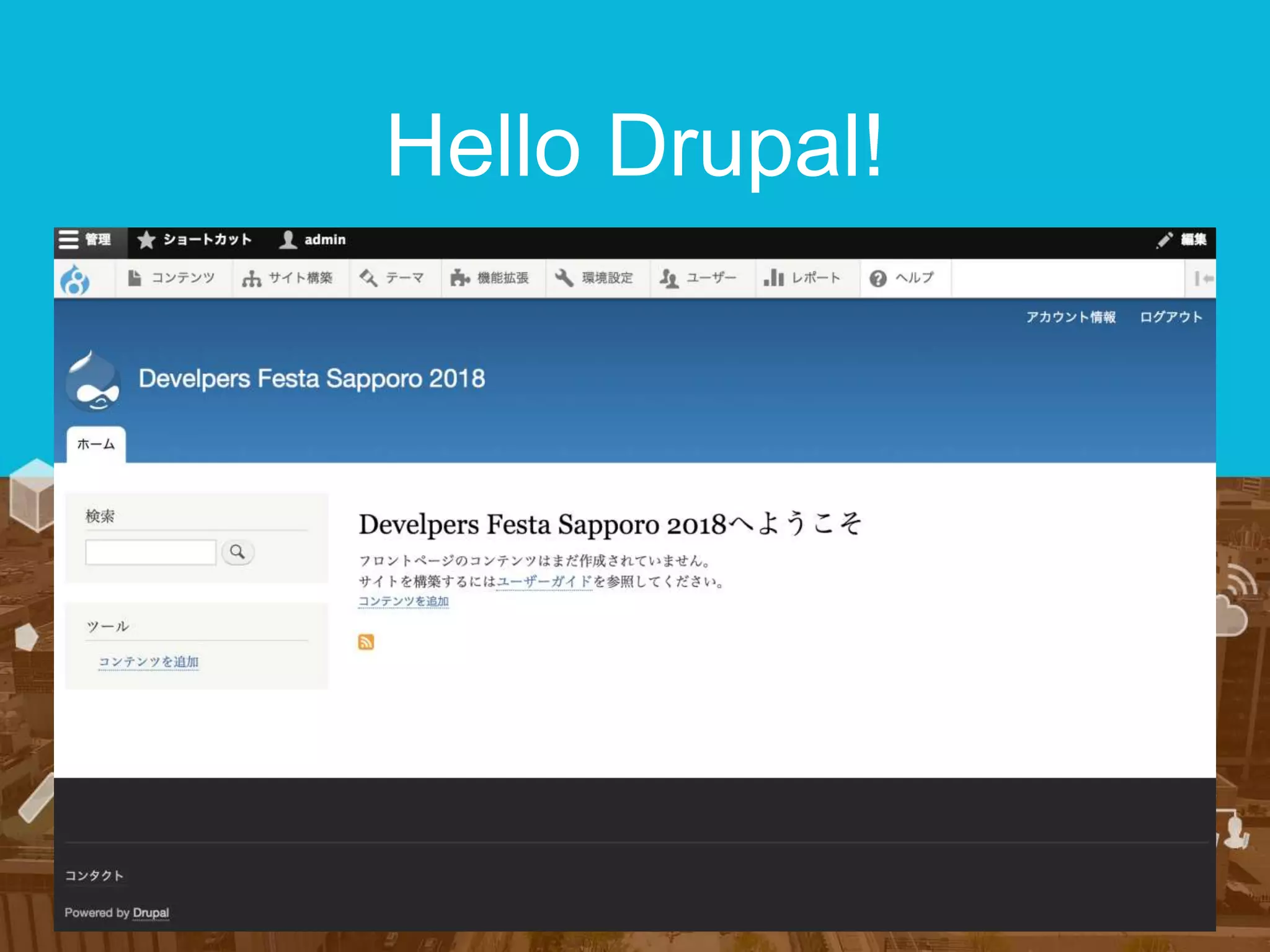1270x952 pixels.
Task: Open the admin user menu
Action: (313, 240)
